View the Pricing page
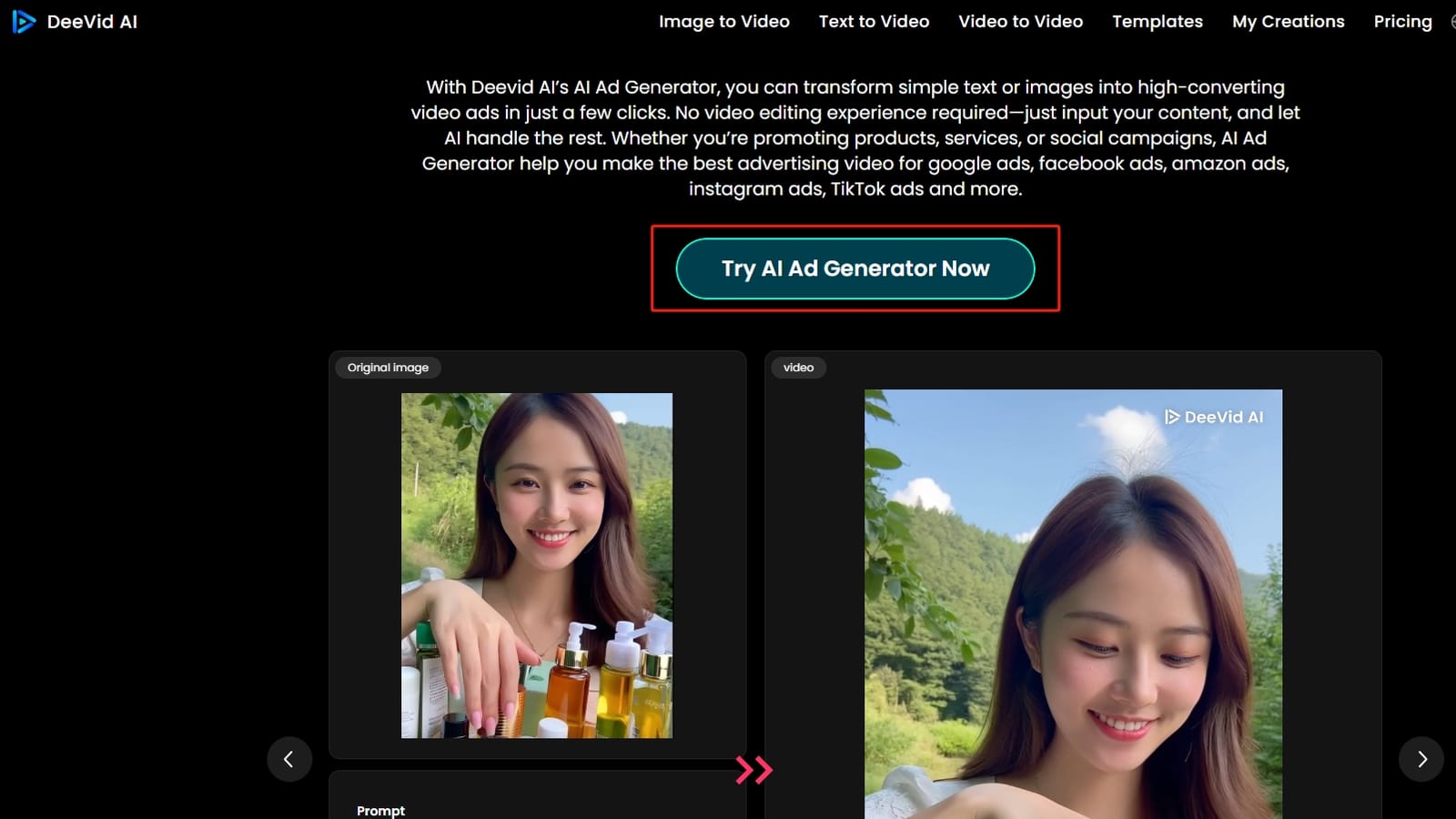This screenshot has width=1456, height=819. pos(1402,21)
